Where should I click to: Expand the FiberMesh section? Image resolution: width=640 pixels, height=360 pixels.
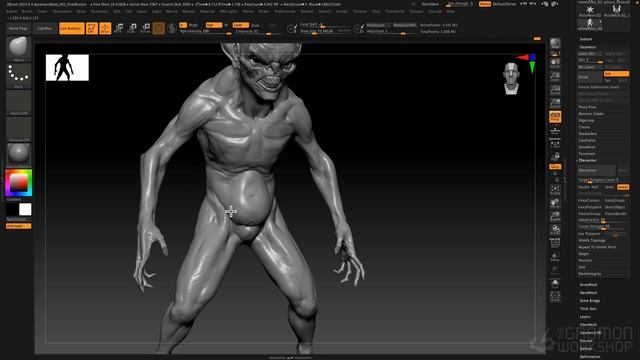pyautogui.click(x=589, y=324)
